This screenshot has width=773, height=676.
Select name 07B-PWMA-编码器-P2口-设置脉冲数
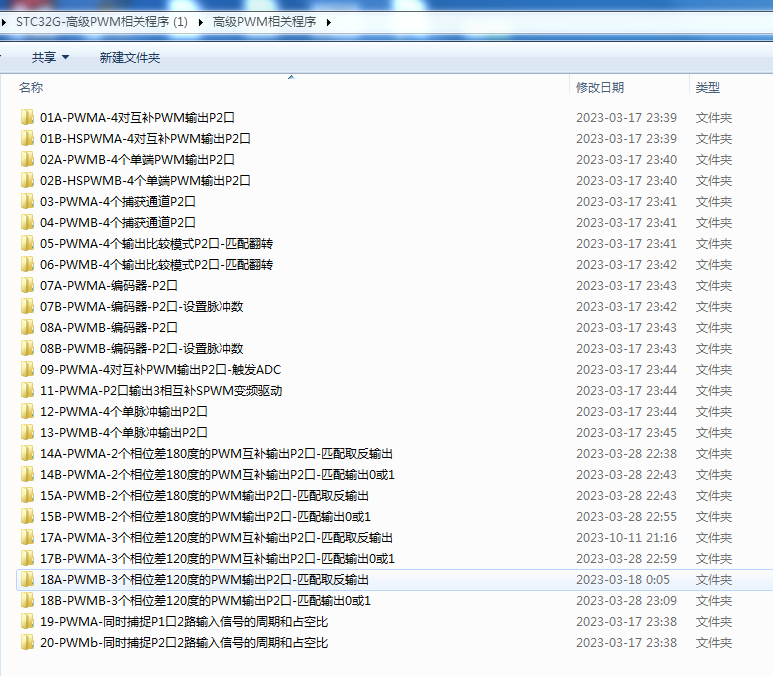pyautogui.click(x=141, y=307)
